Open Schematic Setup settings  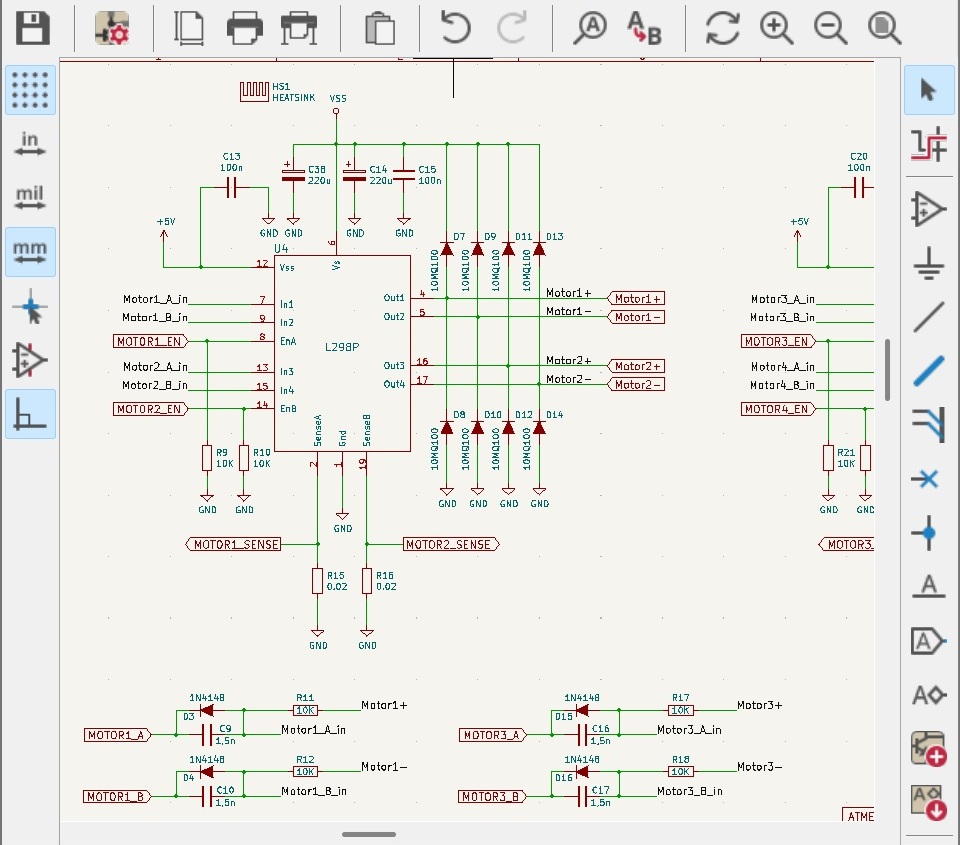(112, 28)
